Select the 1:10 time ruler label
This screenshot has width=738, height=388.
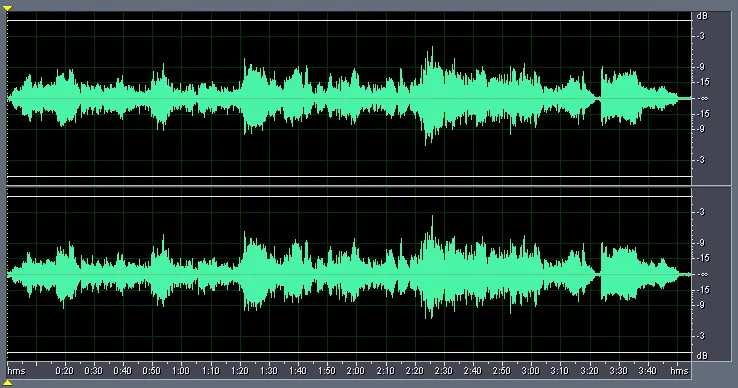point(210,371)
